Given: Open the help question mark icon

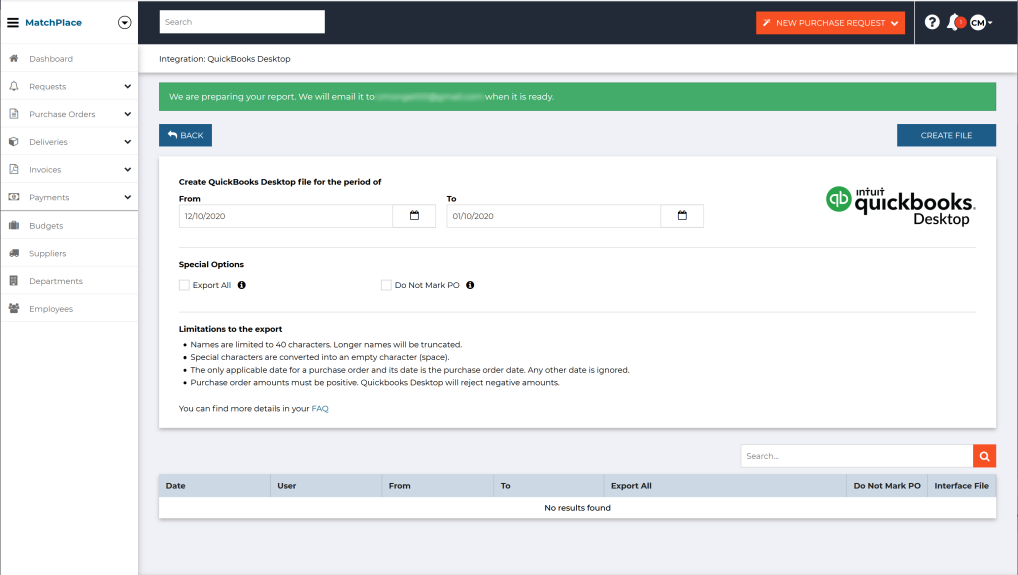Looking at the screenshot, I should [x=932, y=23].
